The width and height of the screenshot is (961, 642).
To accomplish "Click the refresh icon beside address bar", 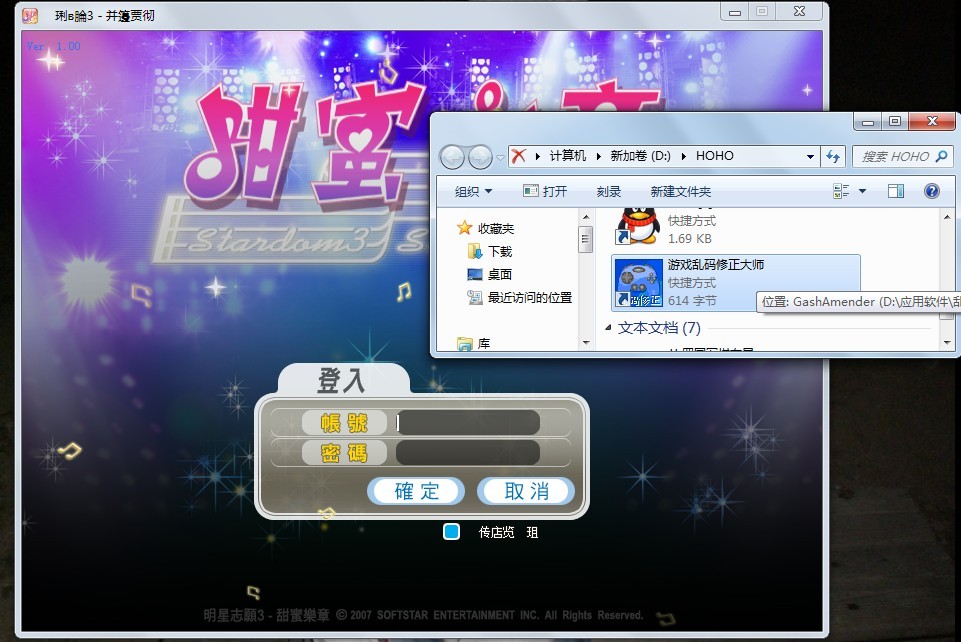I will 833,157.
